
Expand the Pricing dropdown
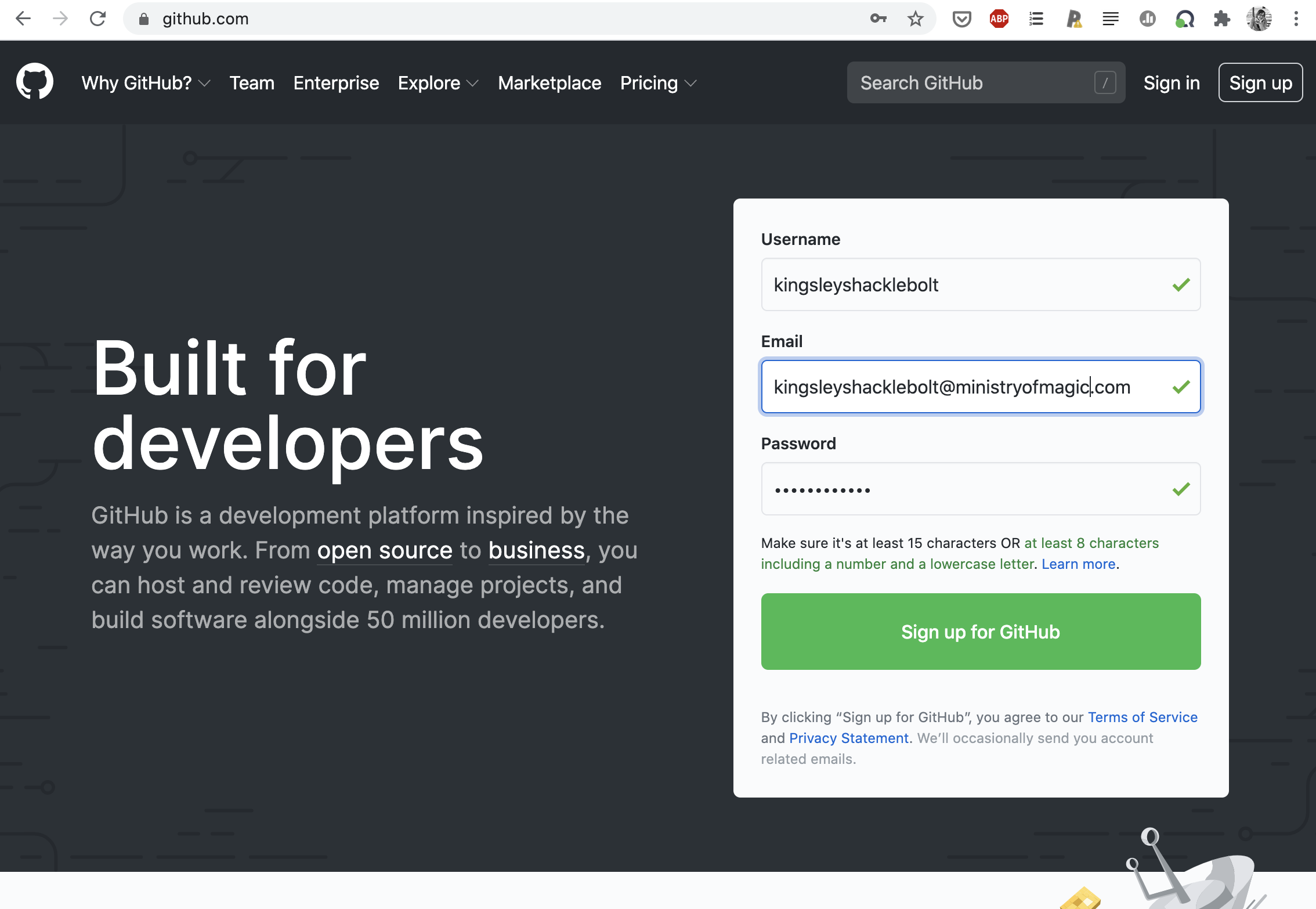658,83
